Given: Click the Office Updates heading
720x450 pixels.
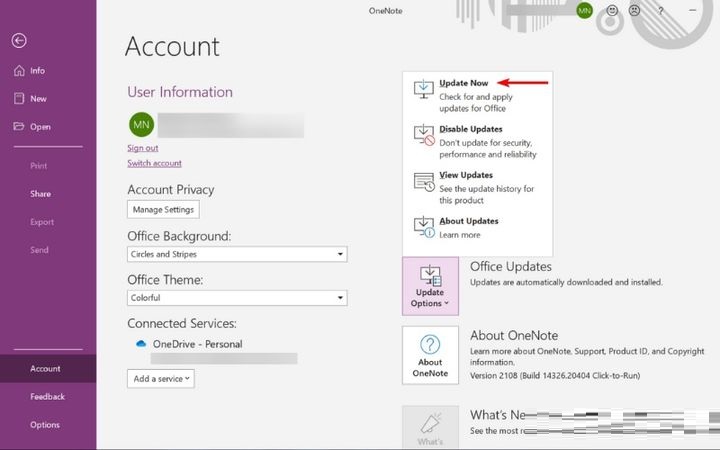Looking at the screenshot, I should pos(511,266).
